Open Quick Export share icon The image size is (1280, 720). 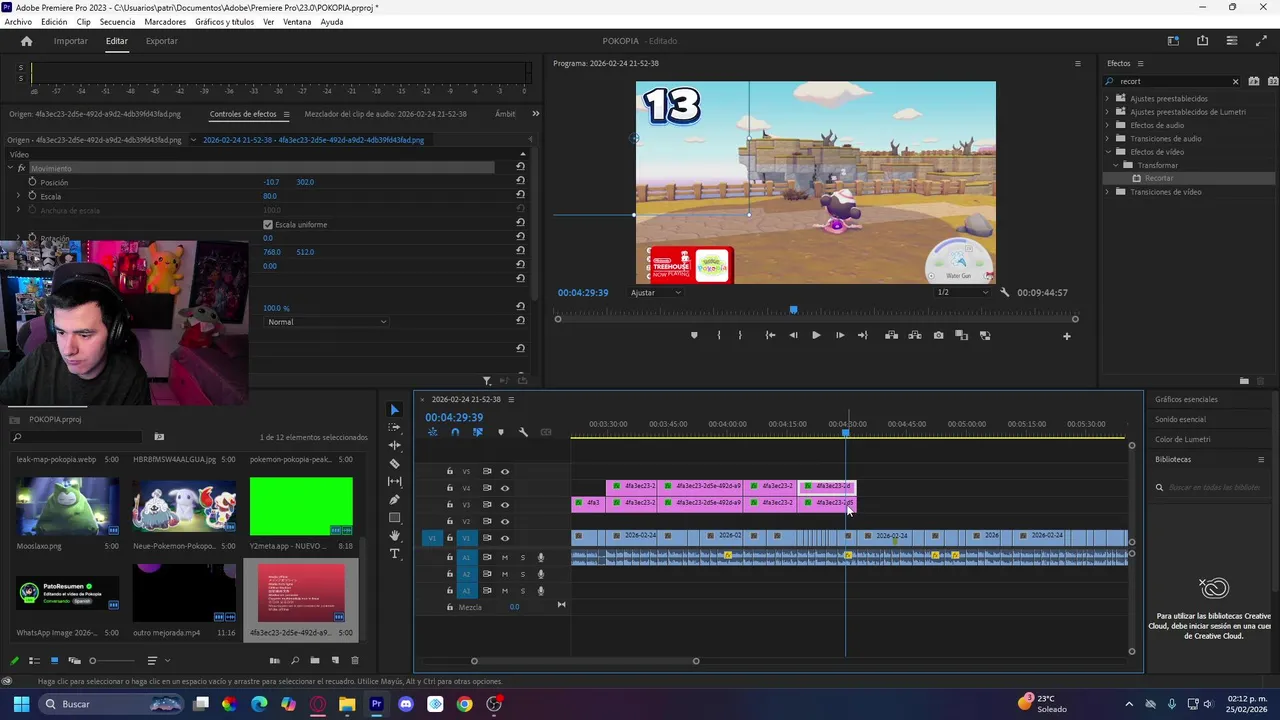[x=1202, y=41]
